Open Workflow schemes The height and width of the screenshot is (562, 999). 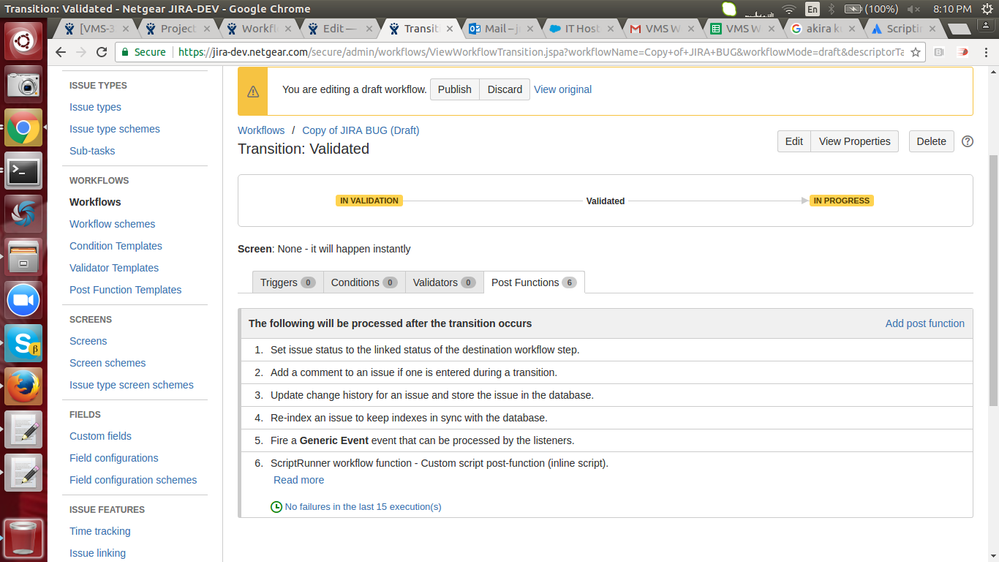112,224
